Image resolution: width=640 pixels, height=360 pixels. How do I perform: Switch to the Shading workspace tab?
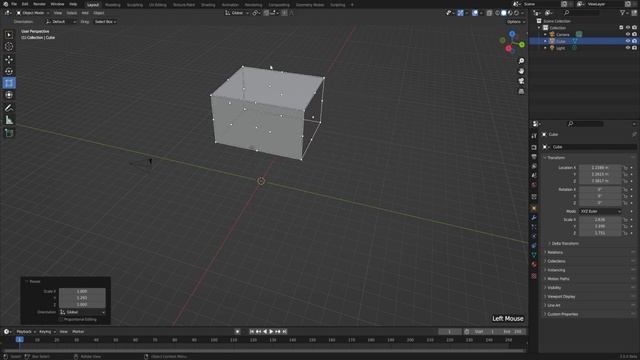click(208, 5)
